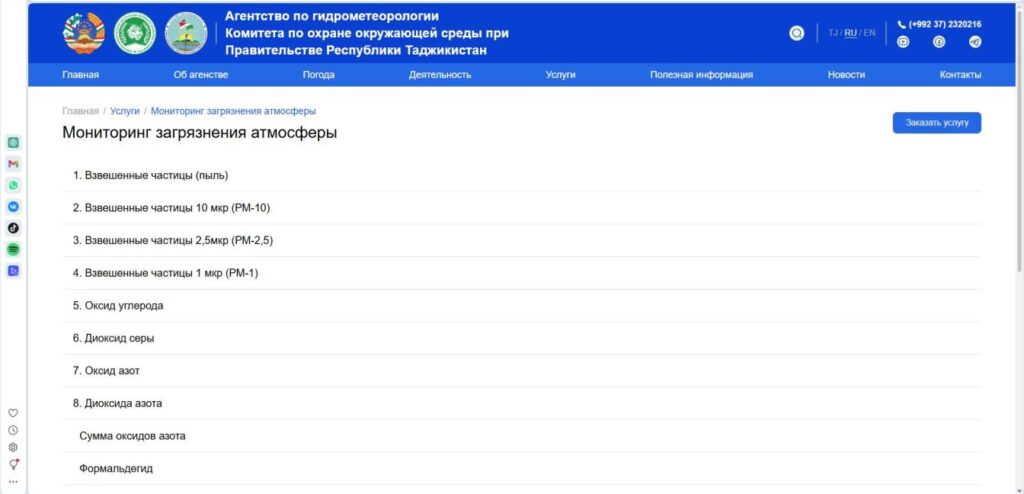Expand the Услуги navigation menu
Viewport: 1024px width, 494px height.
[560, 75]
